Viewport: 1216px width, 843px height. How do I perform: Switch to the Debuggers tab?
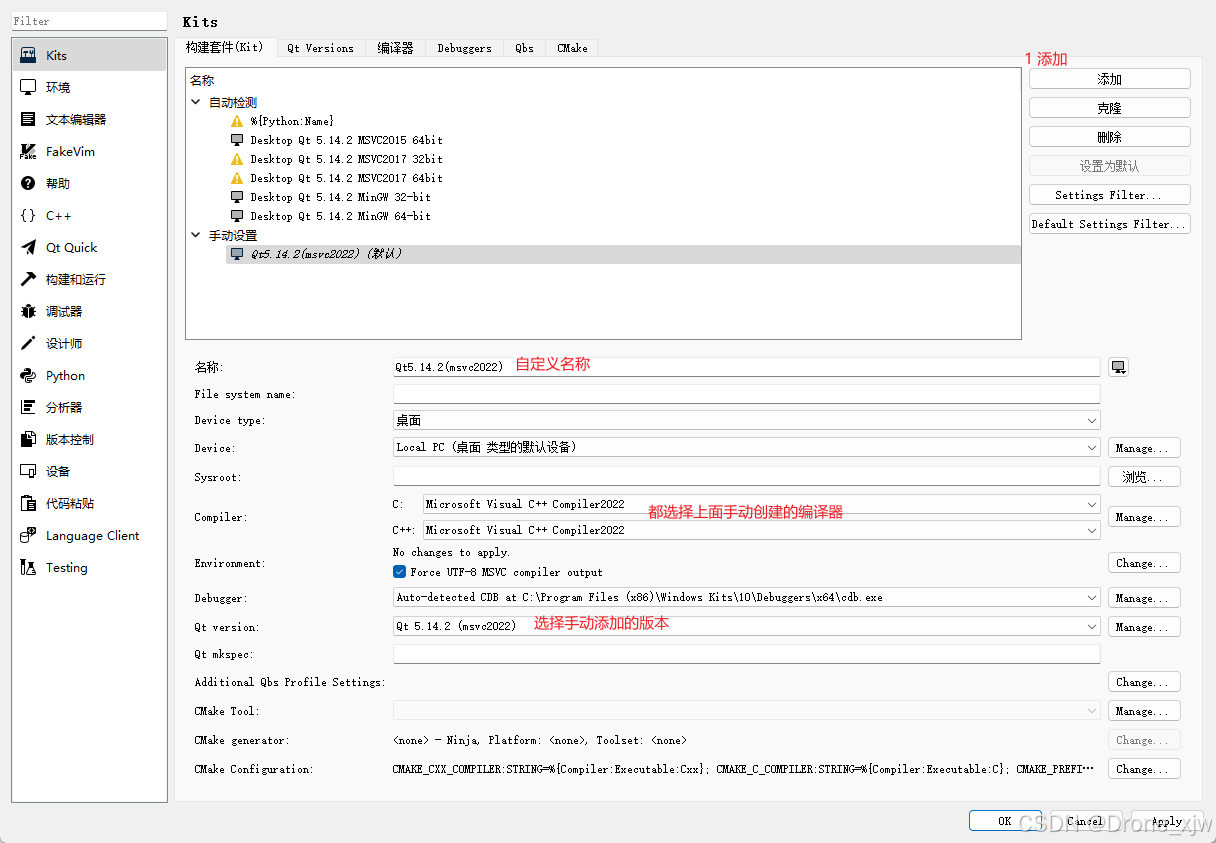(464, 48)
